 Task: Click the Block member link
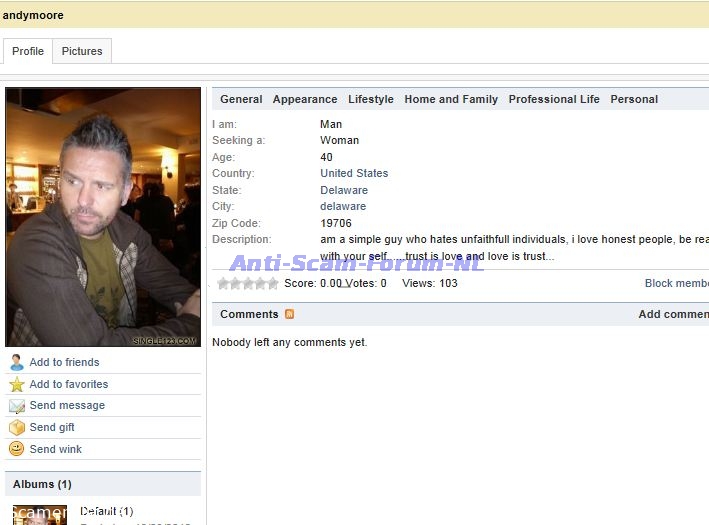click(677, 283)
